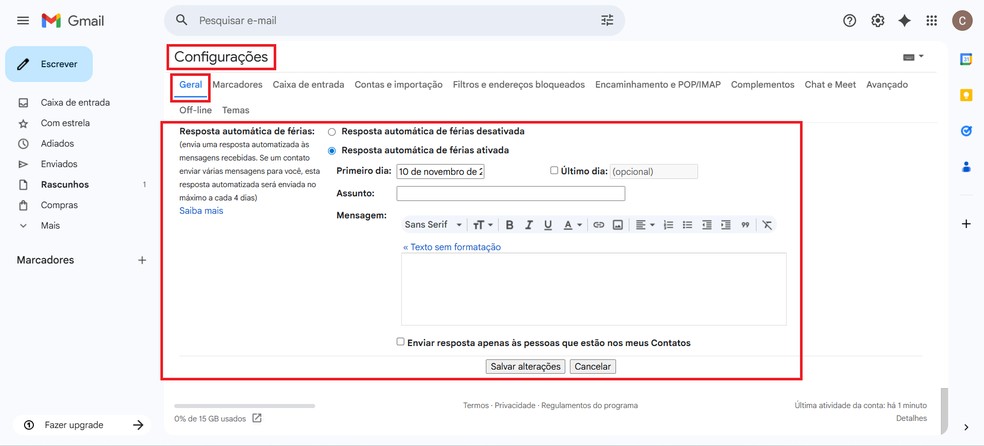Click the Assunto input field
Image resolution: width=984 pixels, height=446 pixels.
click(511, 193)
